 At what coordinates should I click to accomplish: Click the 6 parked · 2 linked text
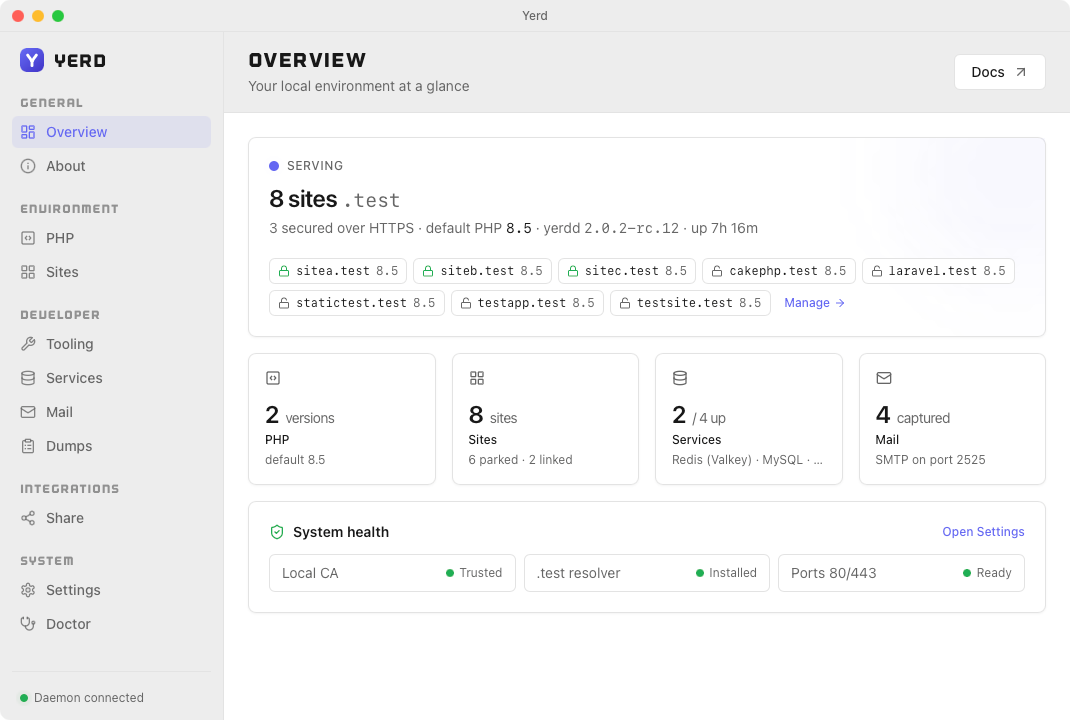pos(520,459)
